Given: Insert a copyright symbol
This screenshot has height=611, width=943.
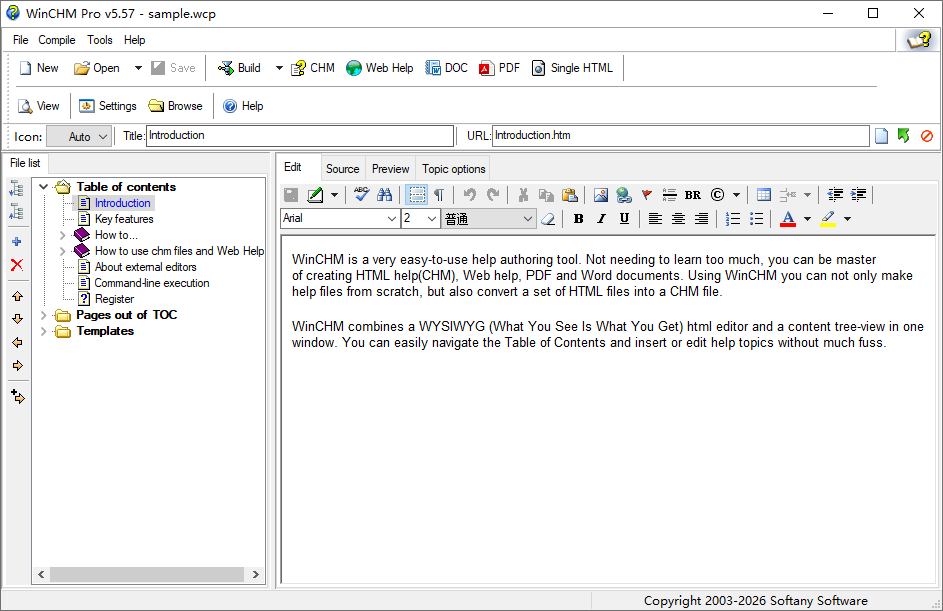Looking at the screenshot, I should coord(717,194).
